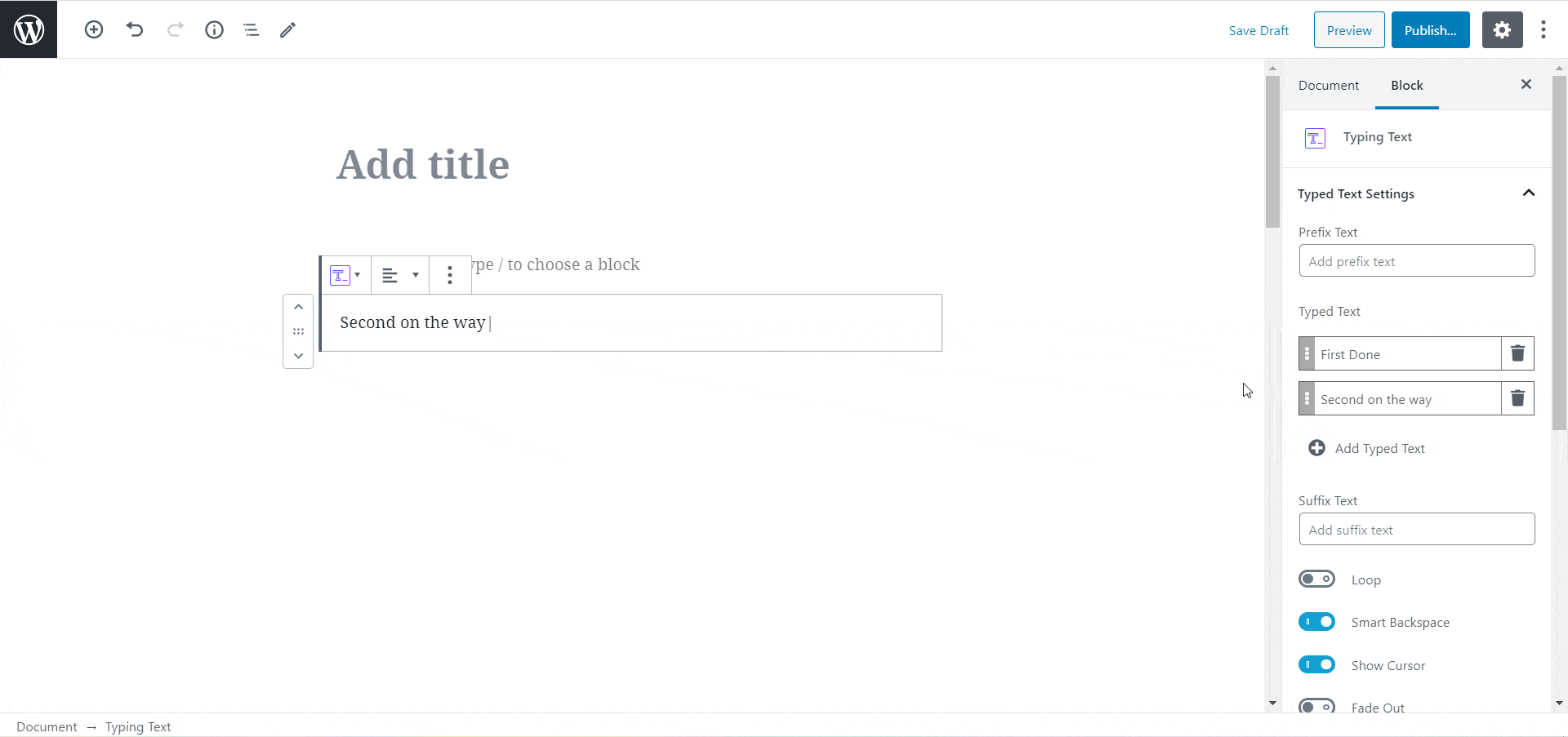Delete the "Second on the way" entry
The image size is (1568, 737).
1517,398
